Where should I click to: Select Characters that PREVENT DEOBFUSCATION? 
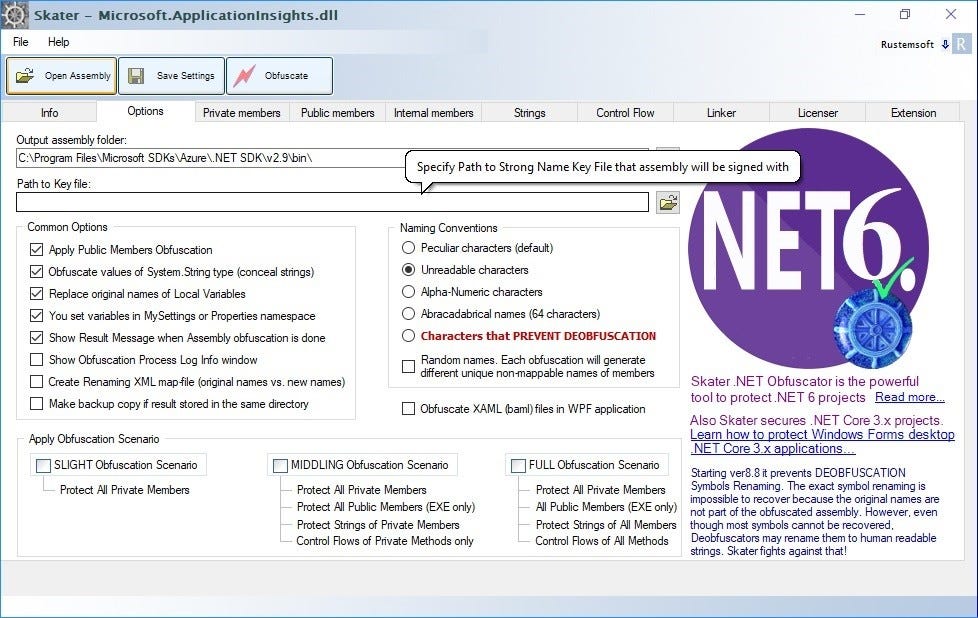tap(409, 336)
